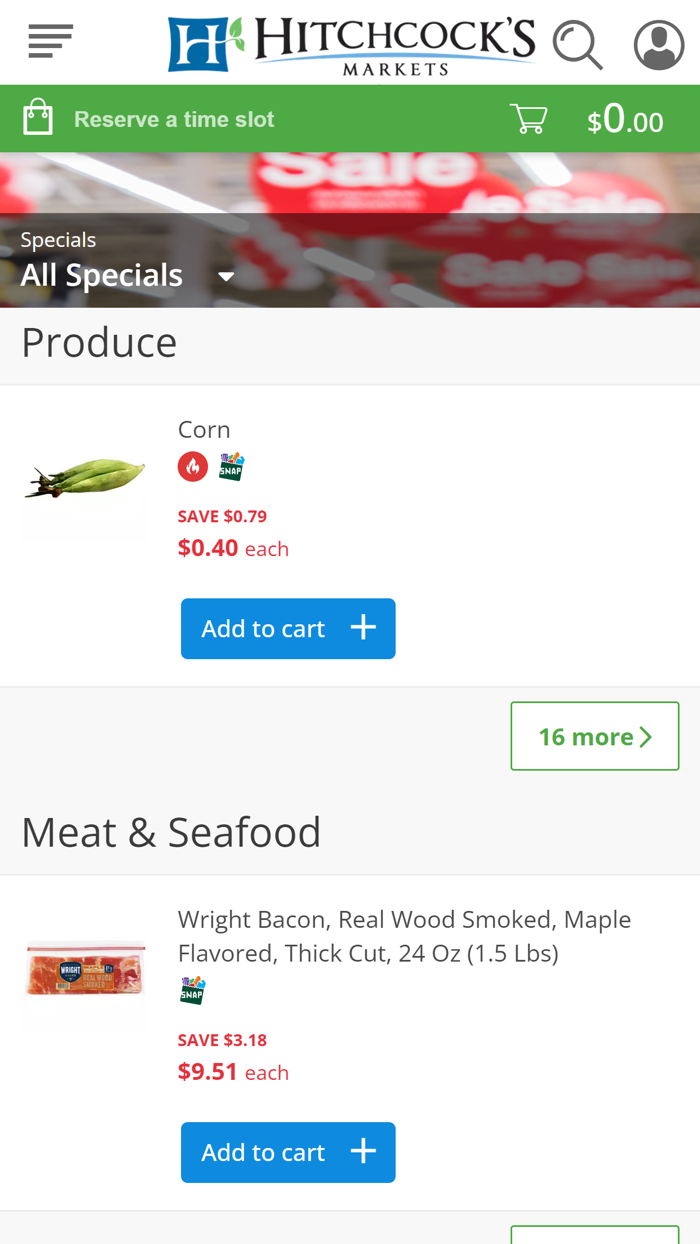Open the user account profile icon

coord(659,45)
